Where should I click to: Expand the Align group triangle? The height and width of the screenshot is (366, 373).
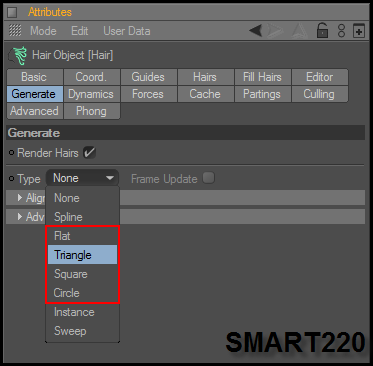point(20,198)
